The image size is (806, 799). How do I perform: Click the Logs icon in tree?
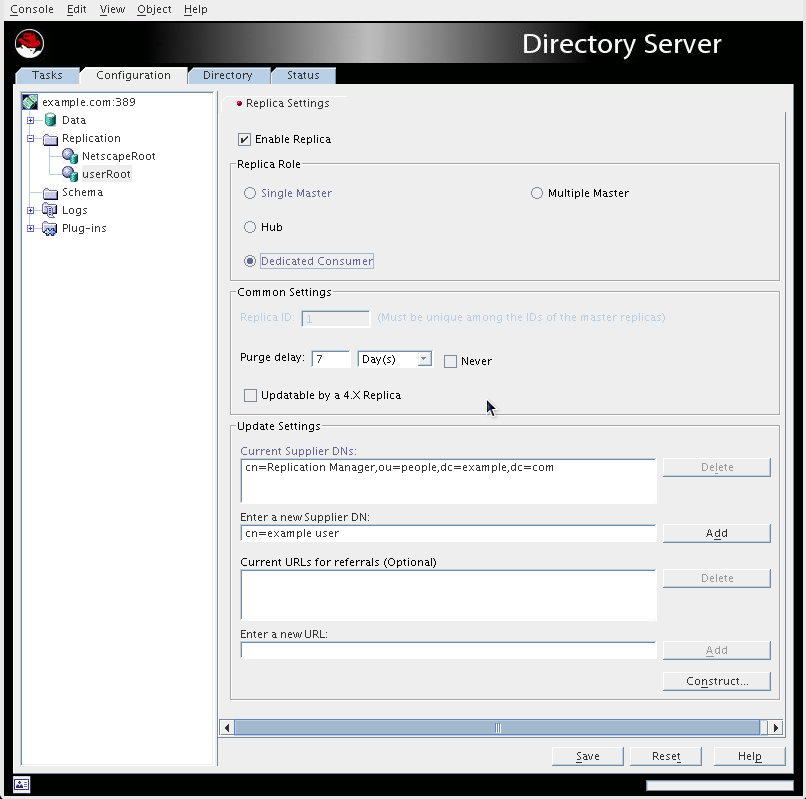50,210
